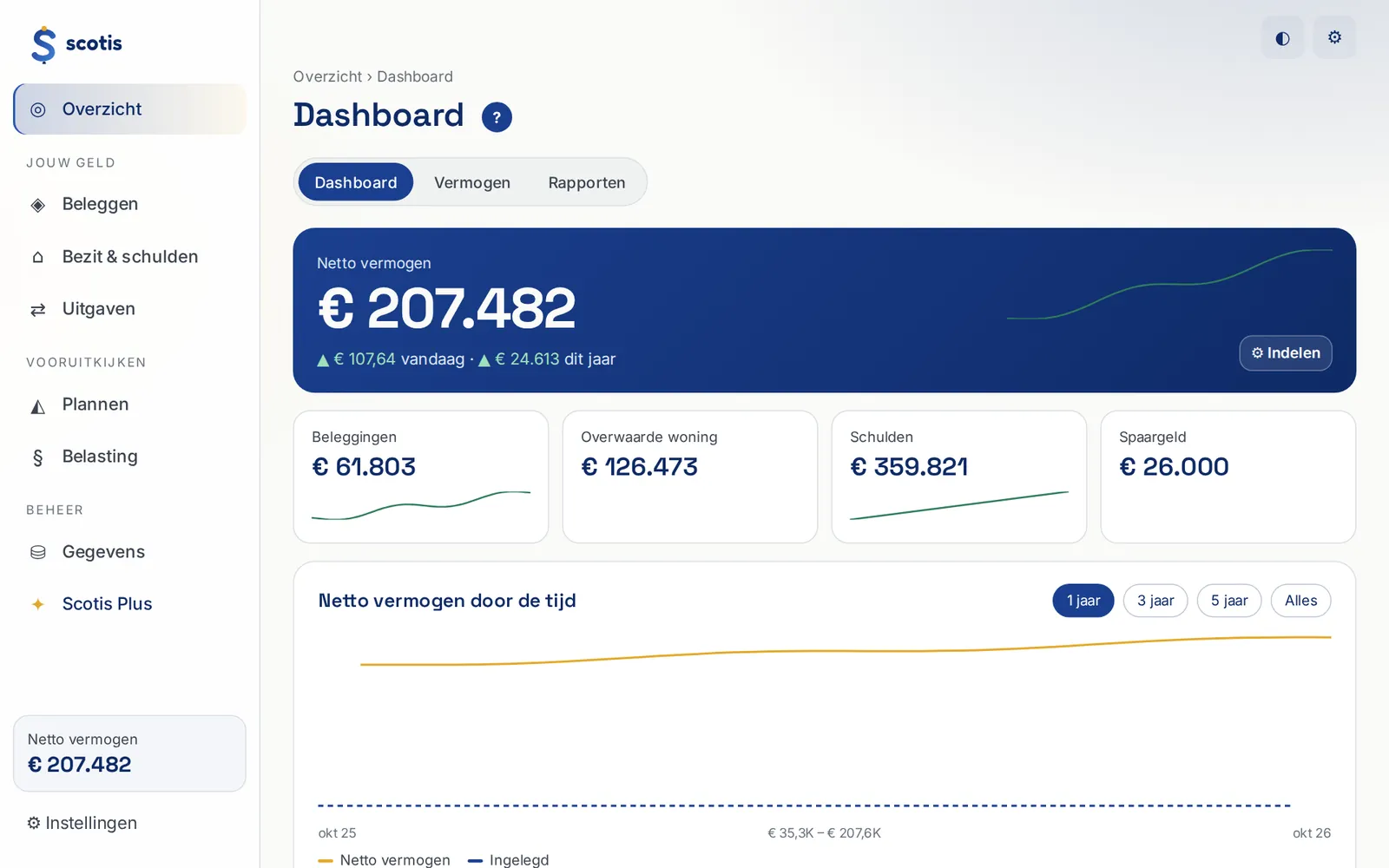Screen dimensions: 1389x868
Task: Open the Gegevens database icon
Action: click(38, 552)
